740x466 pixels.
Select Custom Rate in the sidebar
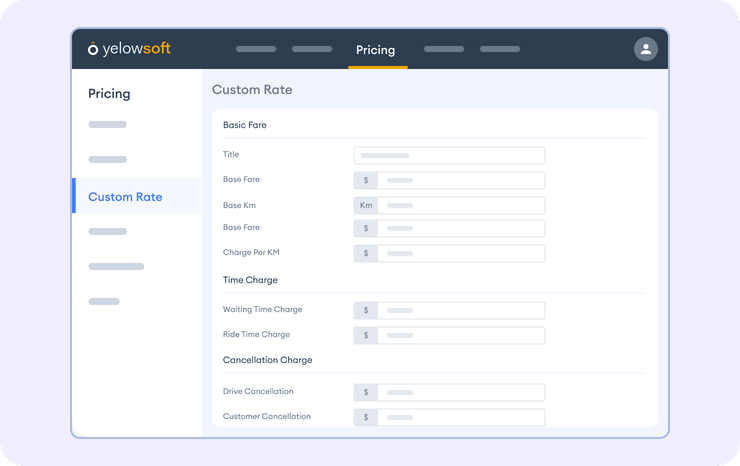(x=125, y=197)
